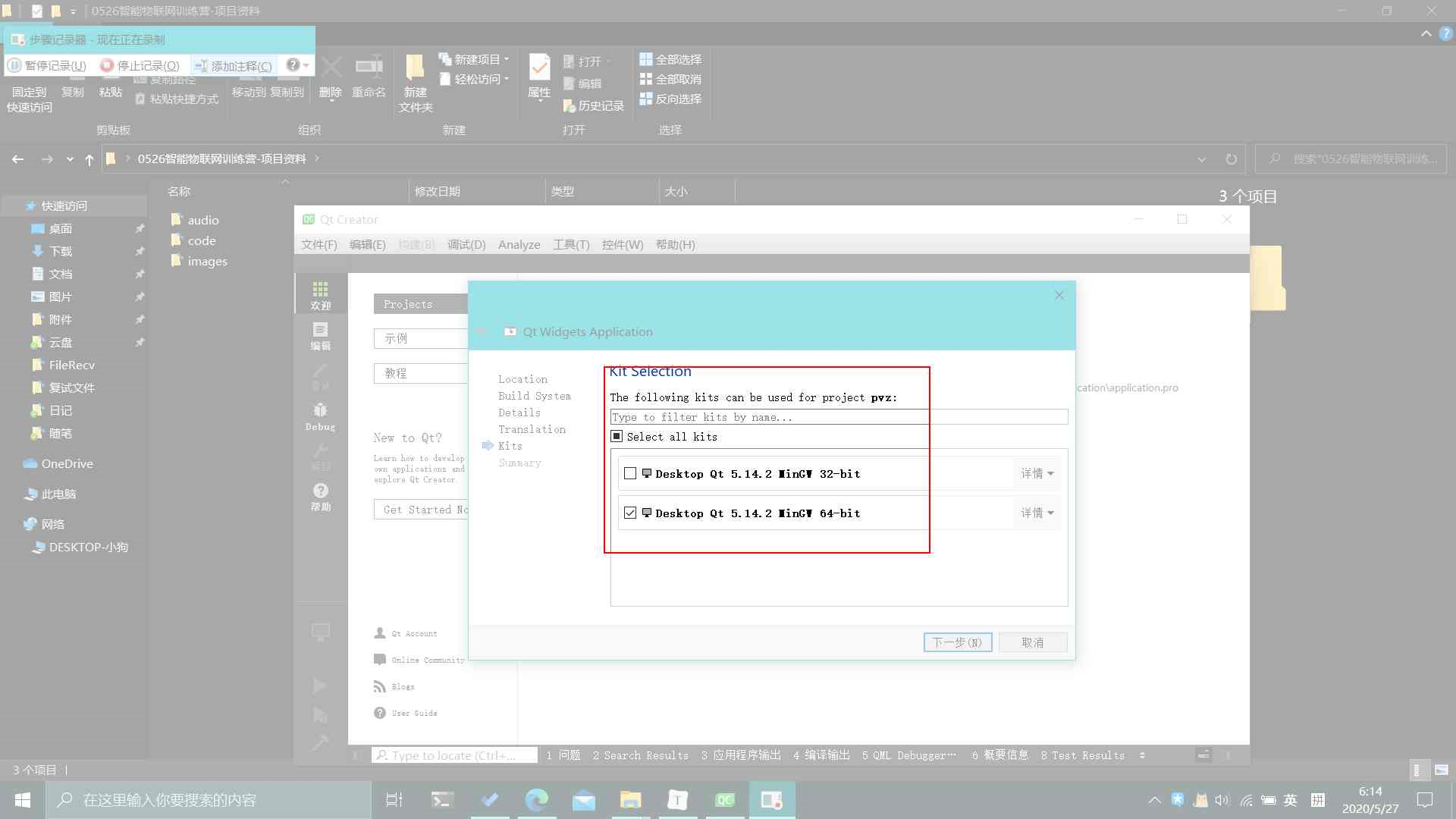The width and height of the screenshot is (1456, 819).
Task: Select OneDrive in Explorer navigation pane
Action: 58,463
